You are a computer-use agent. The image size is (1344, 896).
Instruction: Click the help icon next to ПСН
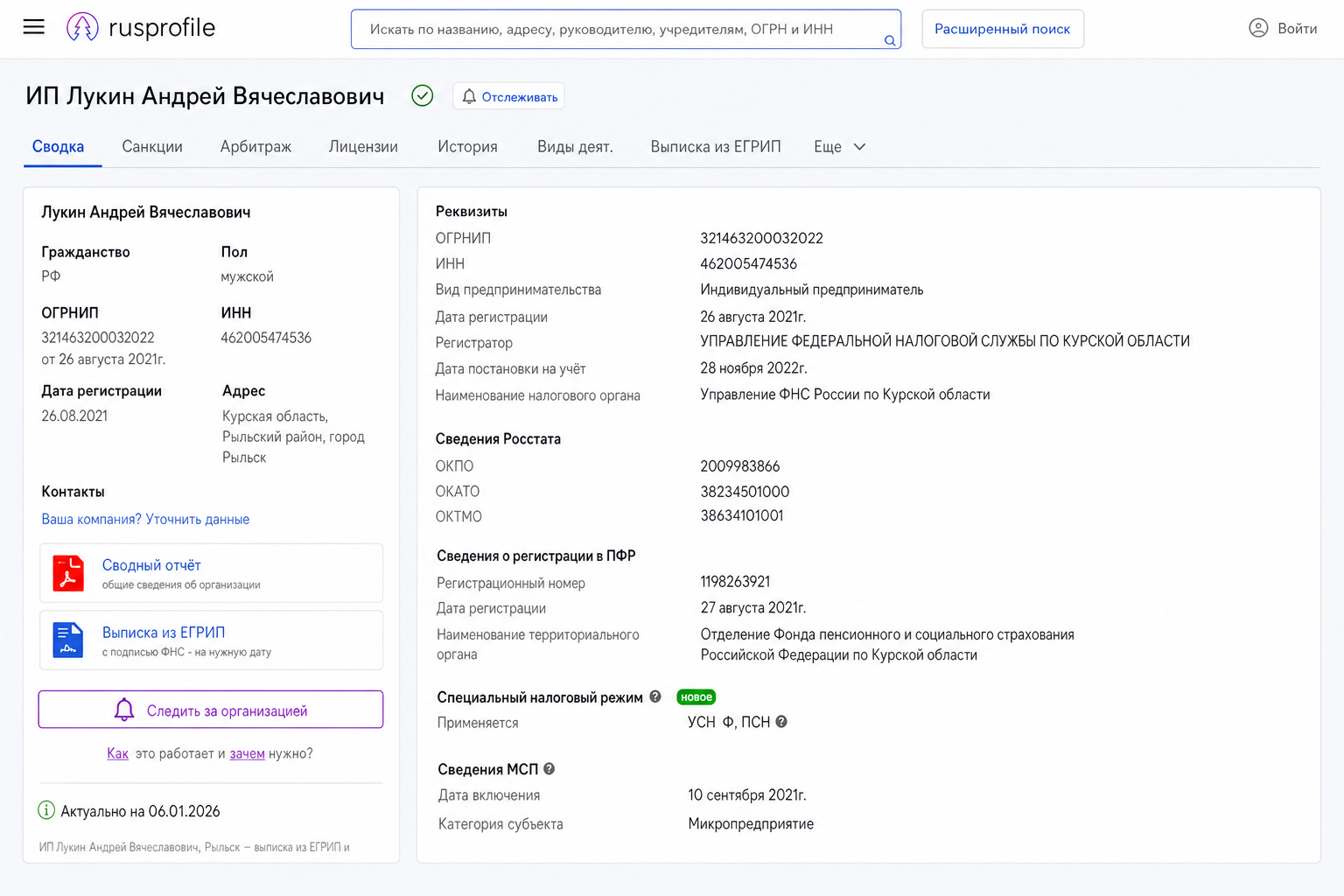click(781, 722)
